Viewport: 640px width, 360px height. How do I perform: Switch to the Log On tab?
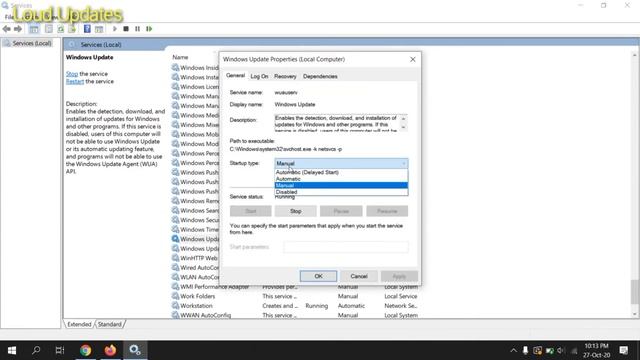259,76
